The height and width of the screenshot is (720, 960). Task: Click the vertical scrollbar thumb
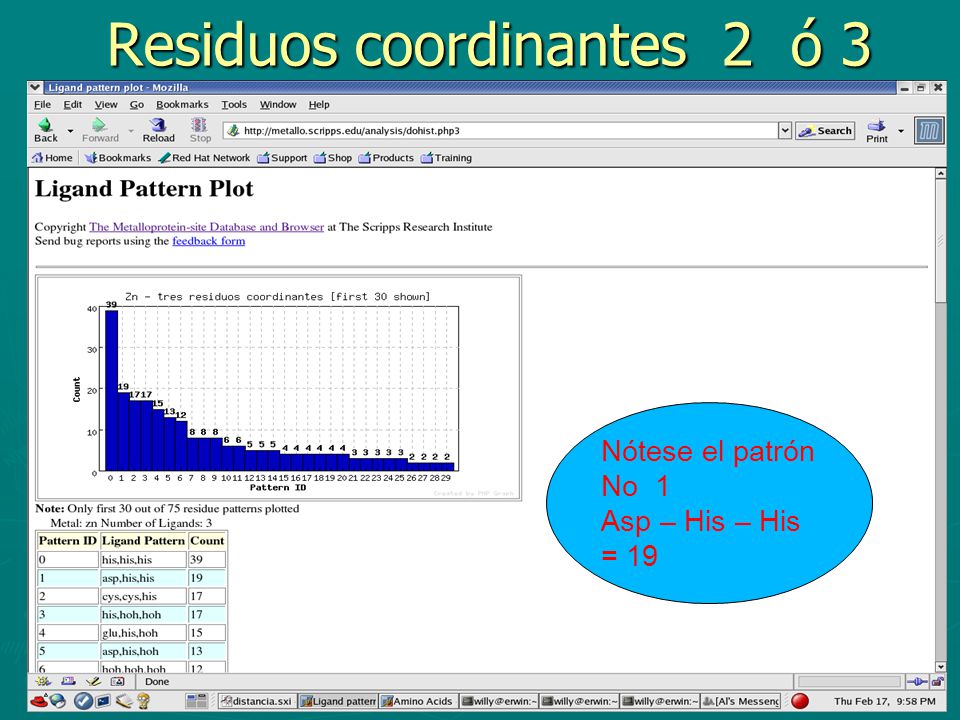[x=941, y=241]
